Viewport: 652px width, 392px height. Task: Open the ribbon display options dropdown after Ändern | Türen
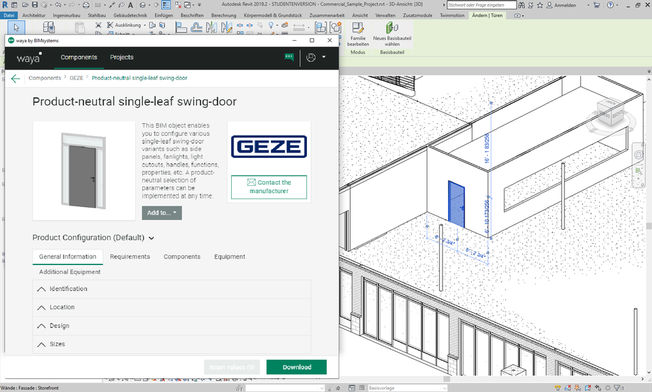(518, 15)
